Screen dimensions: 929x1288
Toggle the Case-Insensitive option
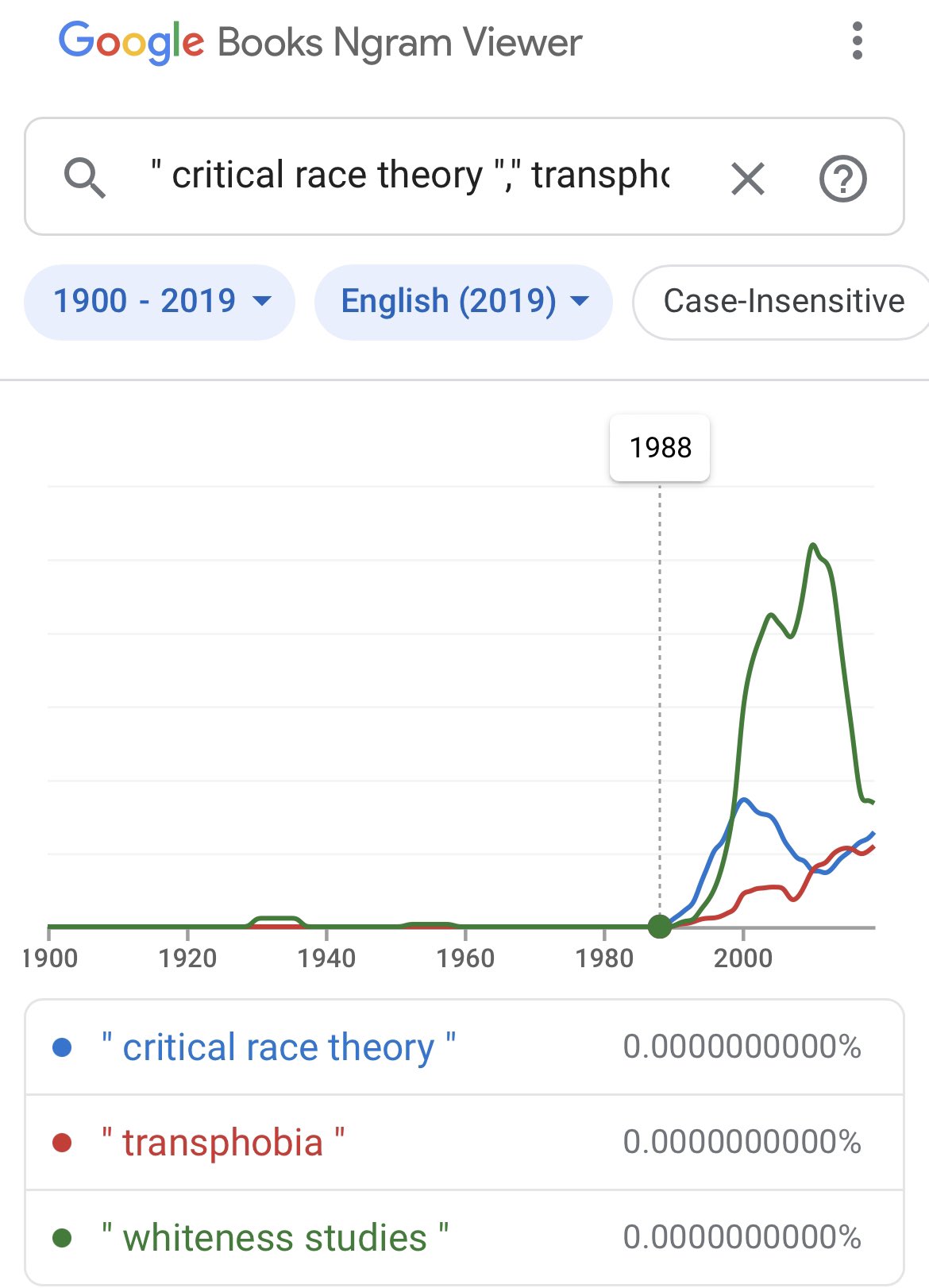(783, 302)
